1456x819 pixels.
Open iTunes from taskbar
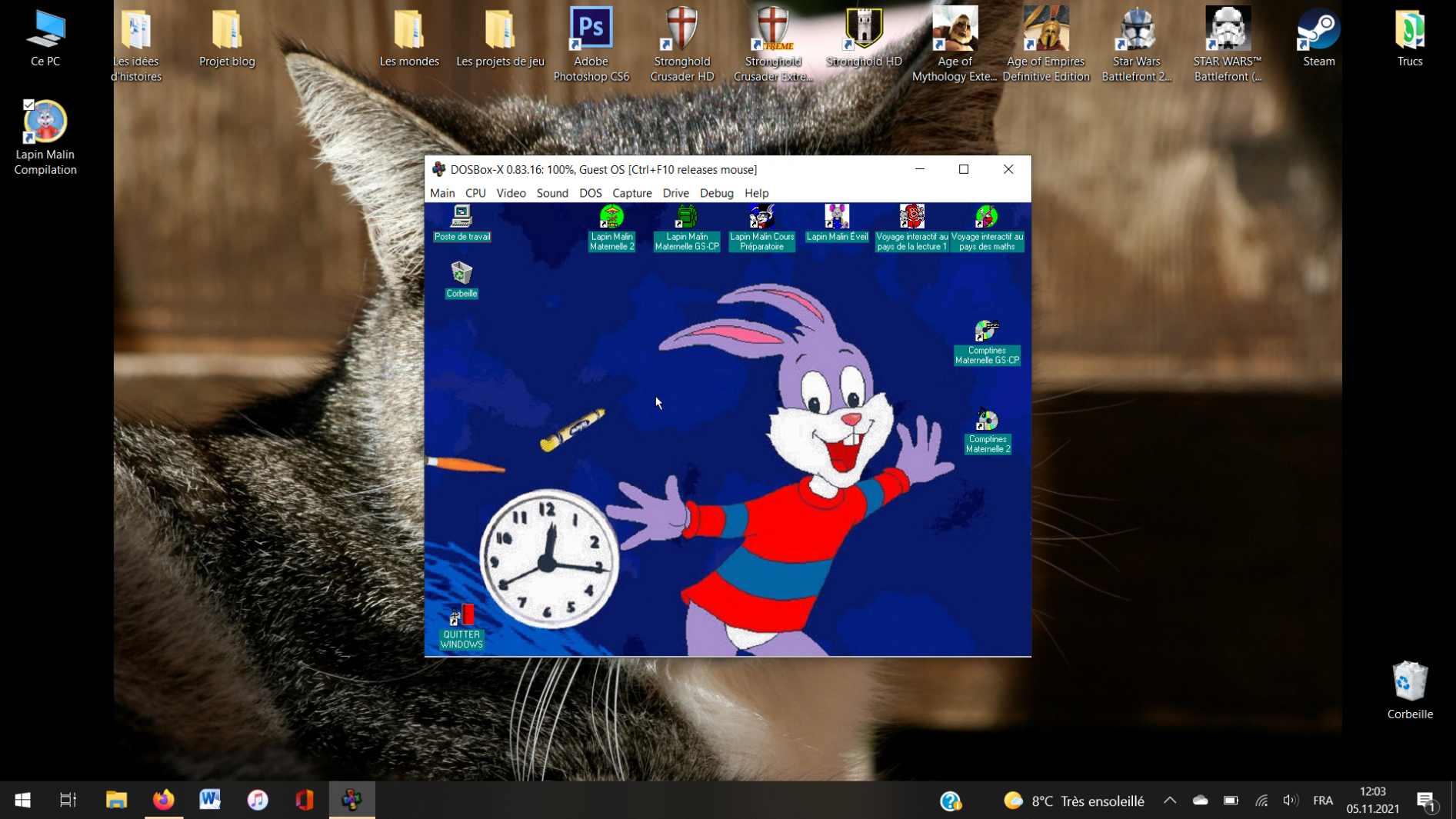coord(258,801)
